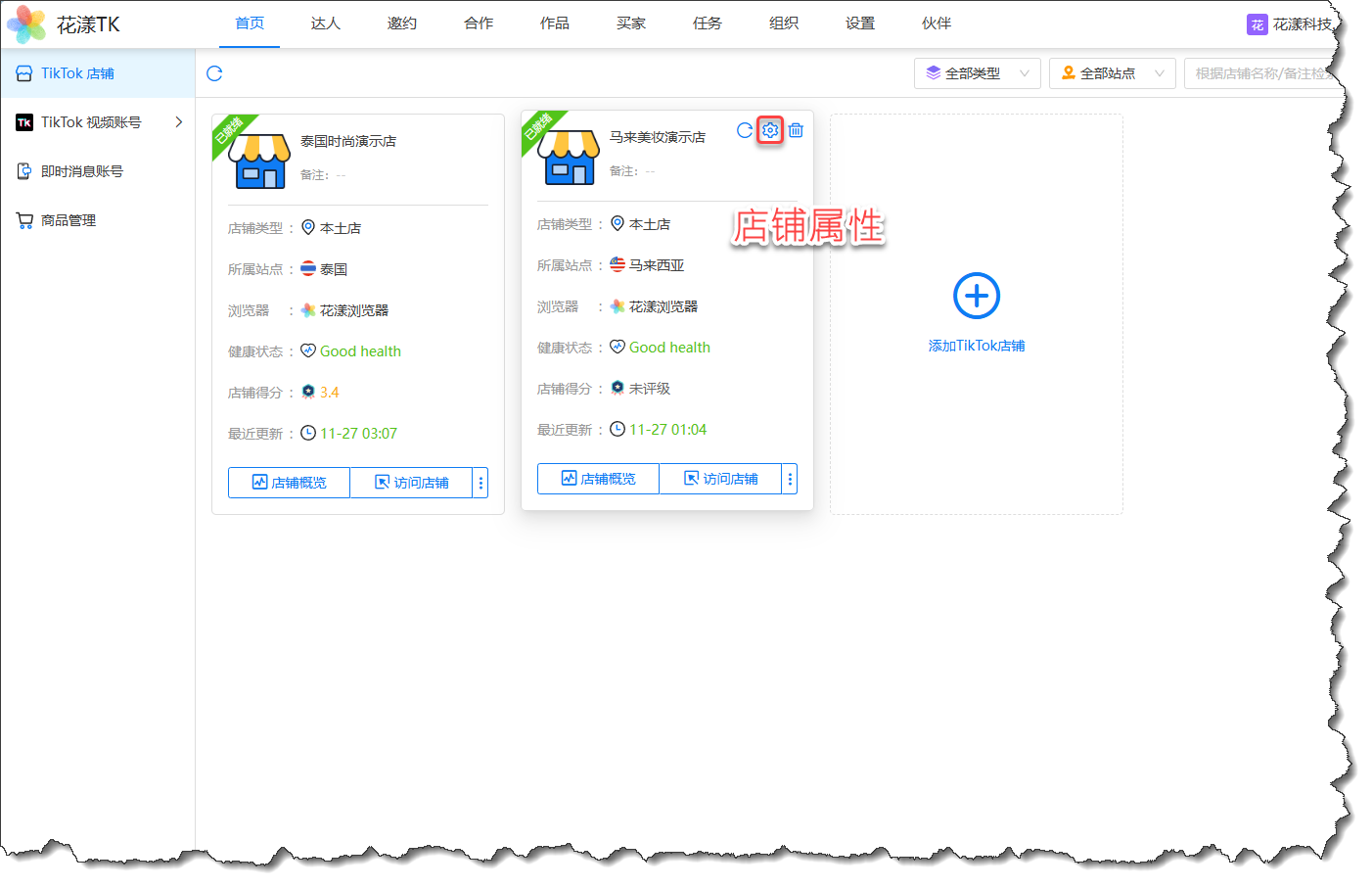
Task: Expand the 全部站点 dropdown
Action: pyautogui.click(x=1112, y=73)
